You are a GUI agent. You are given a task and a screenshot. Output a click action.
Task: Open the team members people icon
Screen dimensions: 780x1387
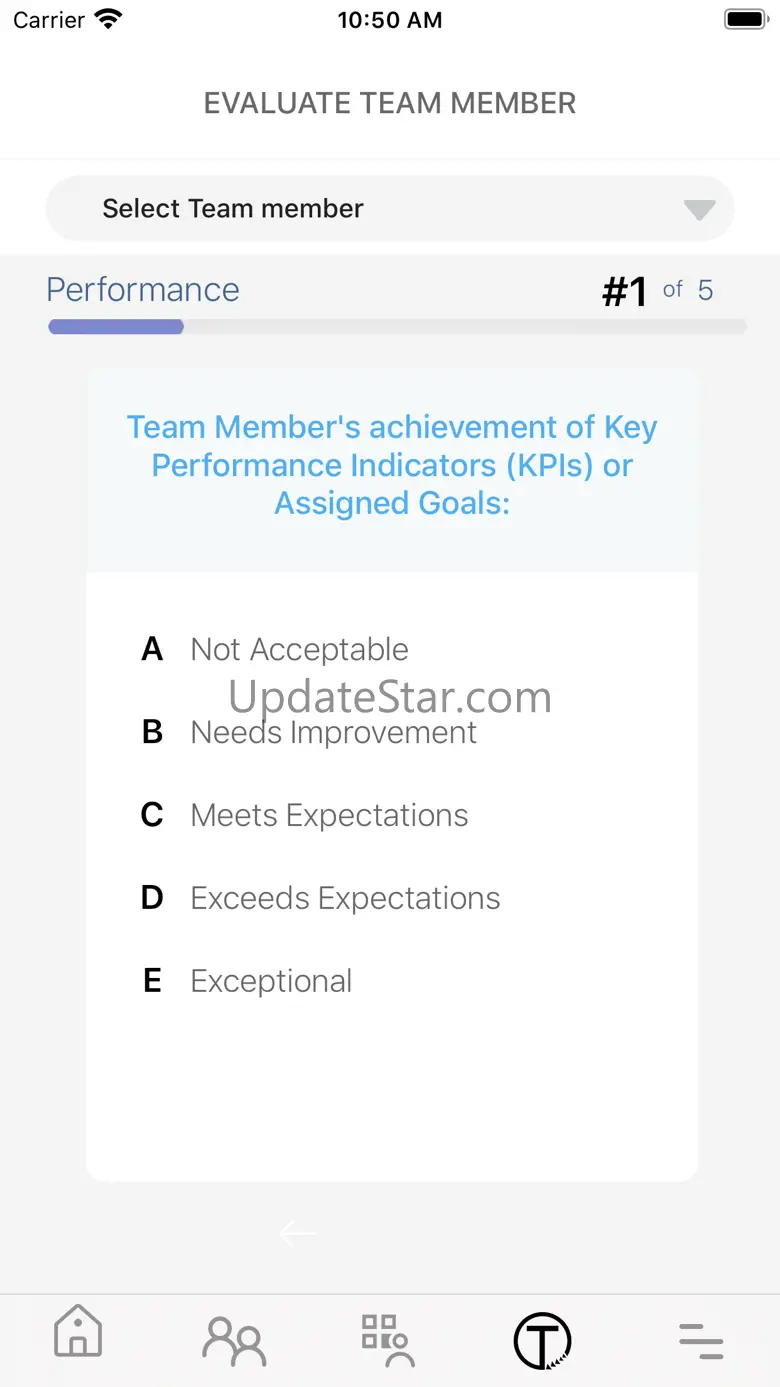[x=234, y=1341]
